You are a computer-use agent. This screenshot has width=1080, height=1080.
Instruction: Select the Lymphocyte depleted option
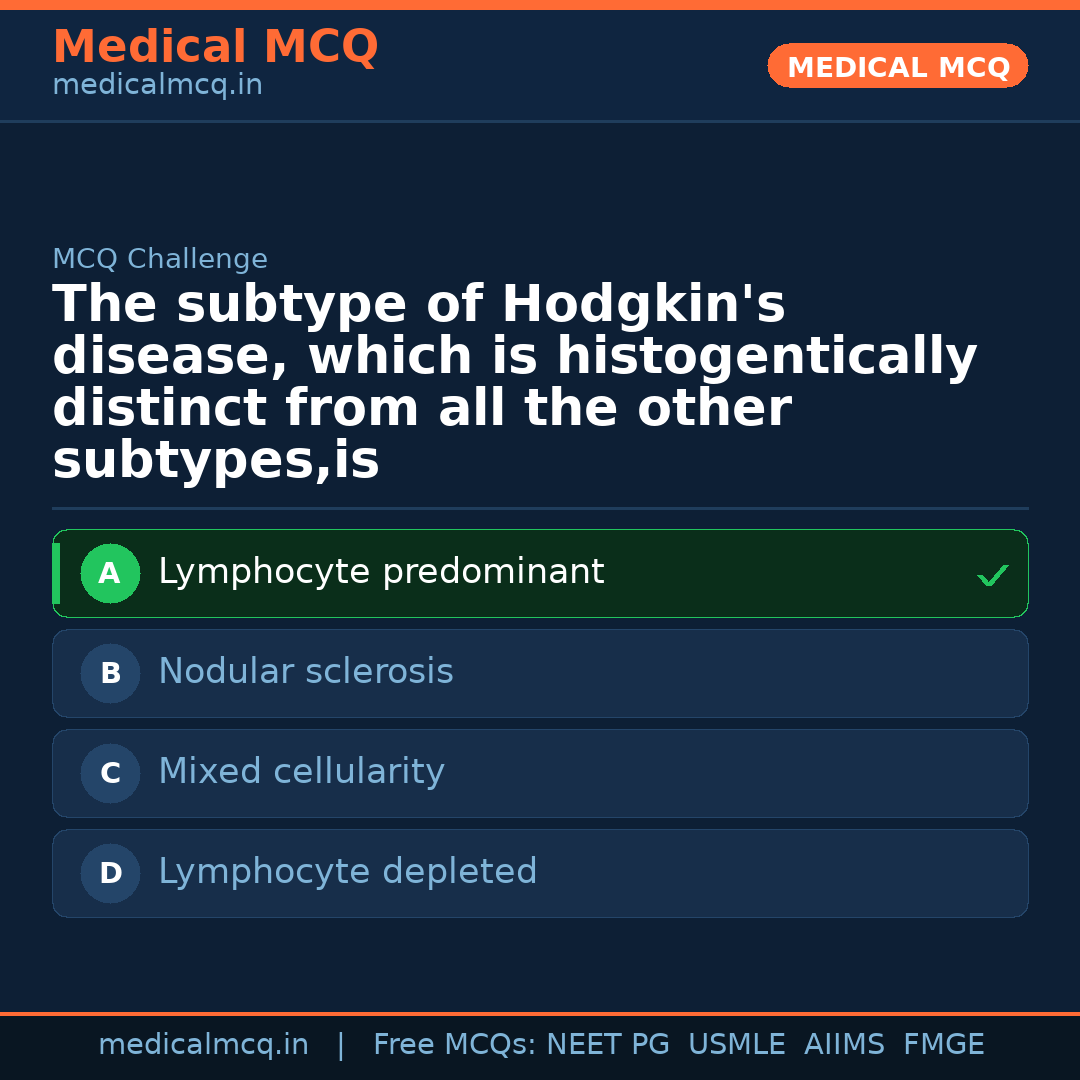coord(347,872)
